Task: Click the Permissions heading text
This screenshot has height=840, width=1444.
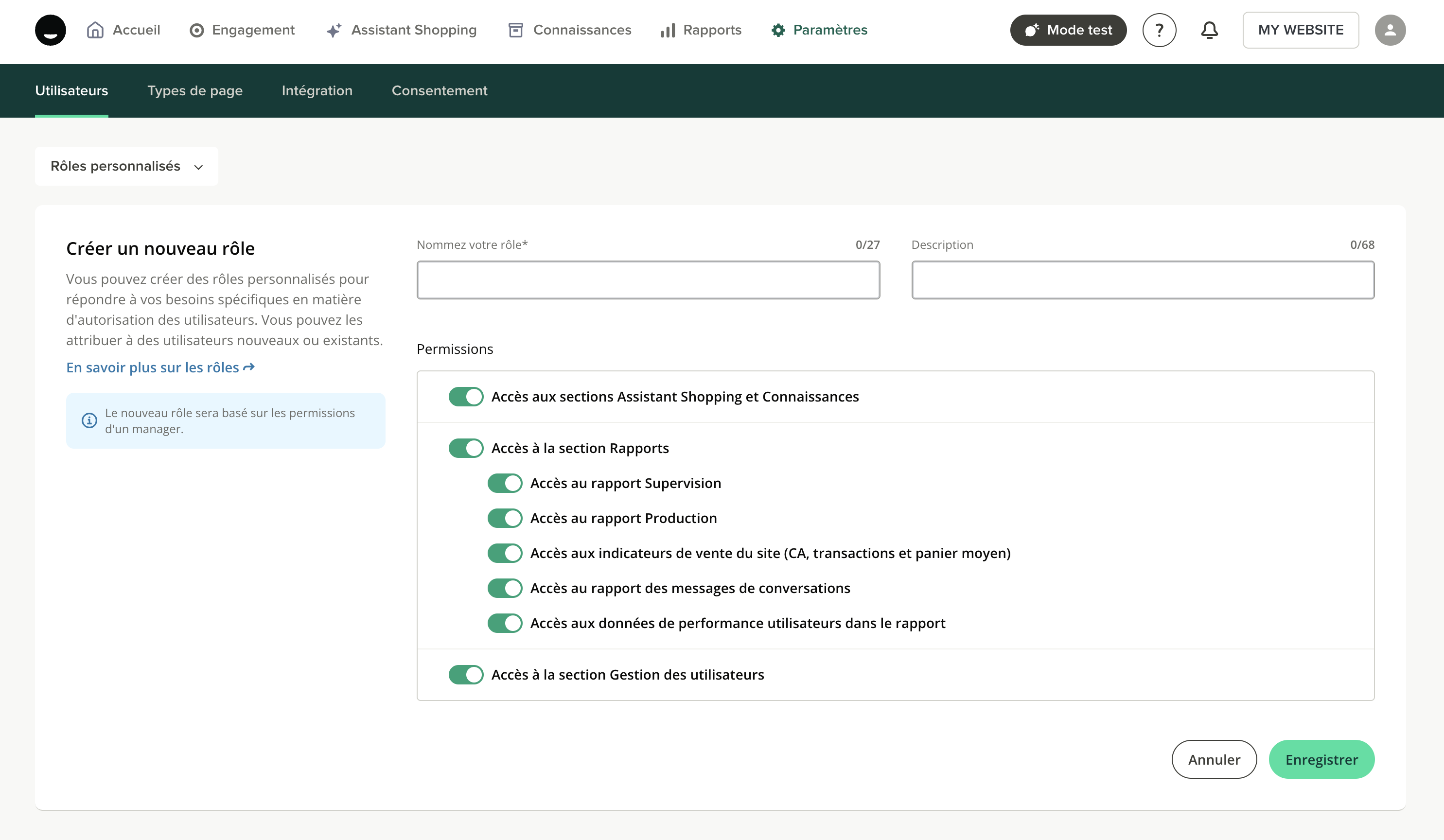Action: coord(455,349)
